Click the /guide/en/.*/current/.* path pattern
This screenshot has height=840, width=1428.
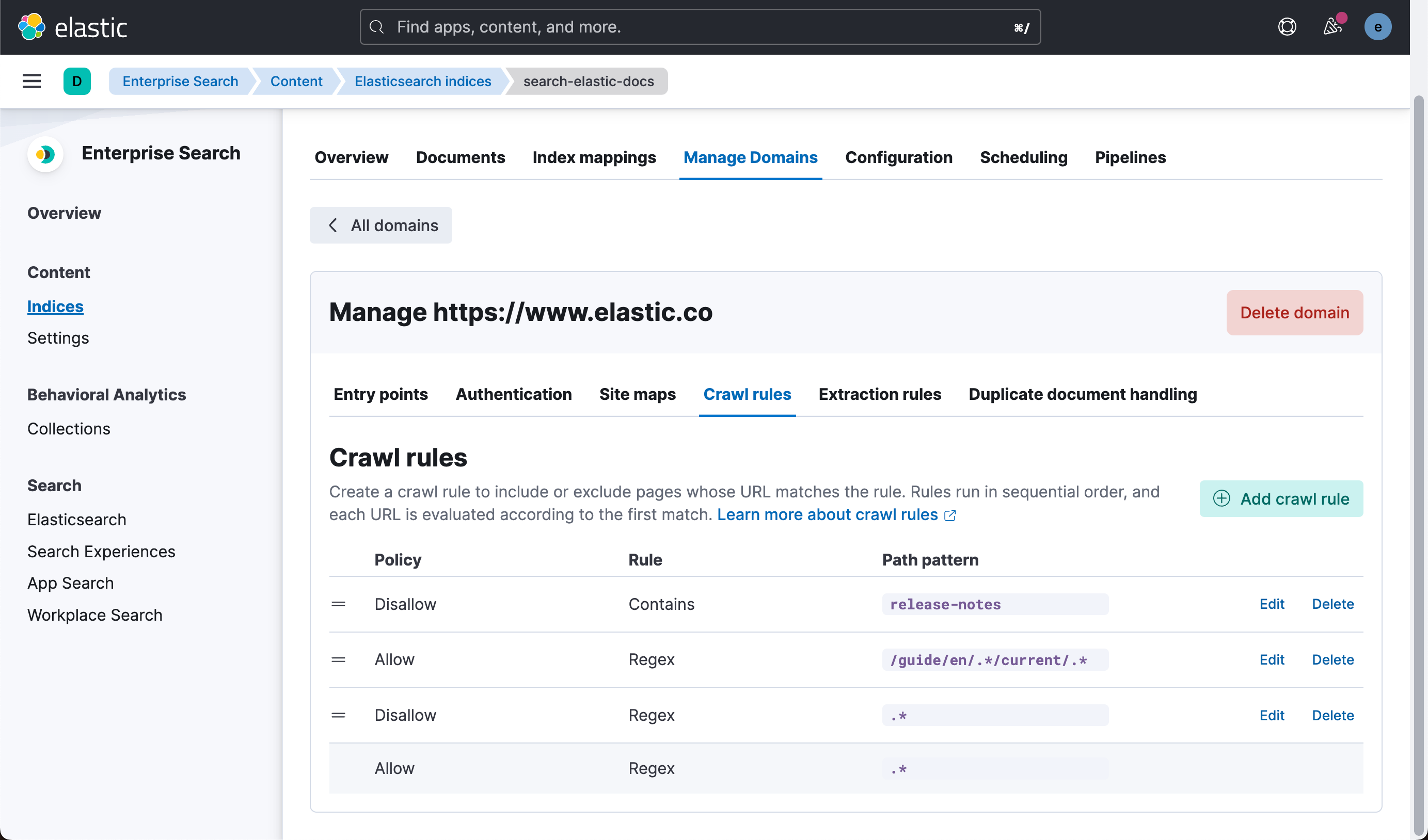[x=994, y=659]
